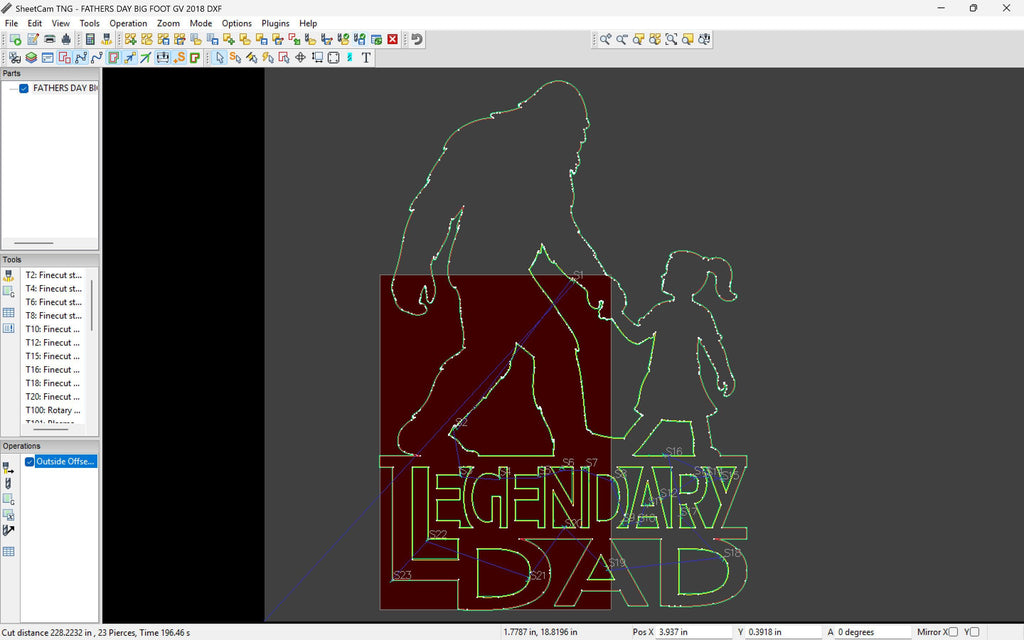Screen dimensions: 1024x640
Task: Select tool T16: Finecut in Tools list
Action: [x=52, y=370]
